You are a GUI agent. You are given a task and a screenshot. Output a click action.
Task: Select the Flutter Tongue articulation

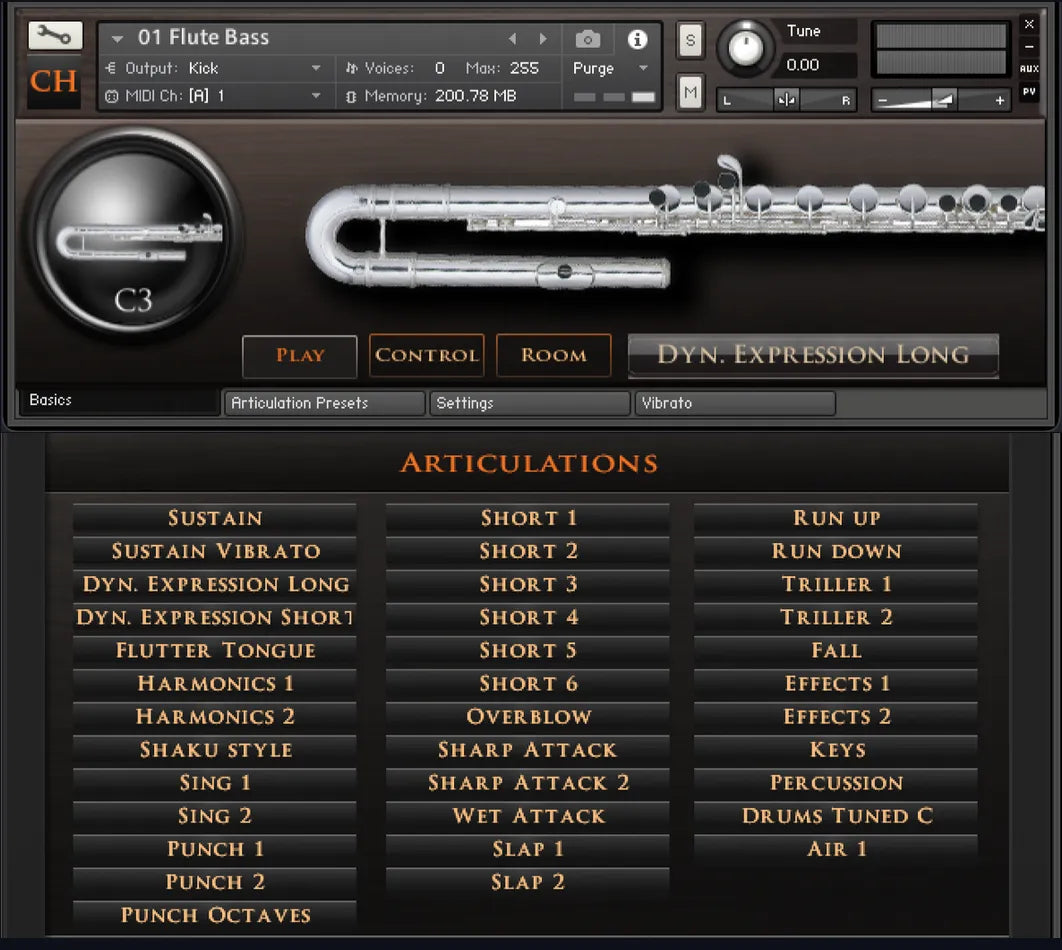pos(214,650)
